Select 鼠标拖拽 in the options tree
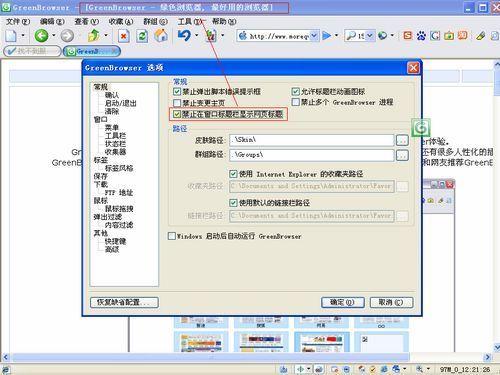Image resolution: width=500 pixels, height=375 pixels. click(119, 209)
